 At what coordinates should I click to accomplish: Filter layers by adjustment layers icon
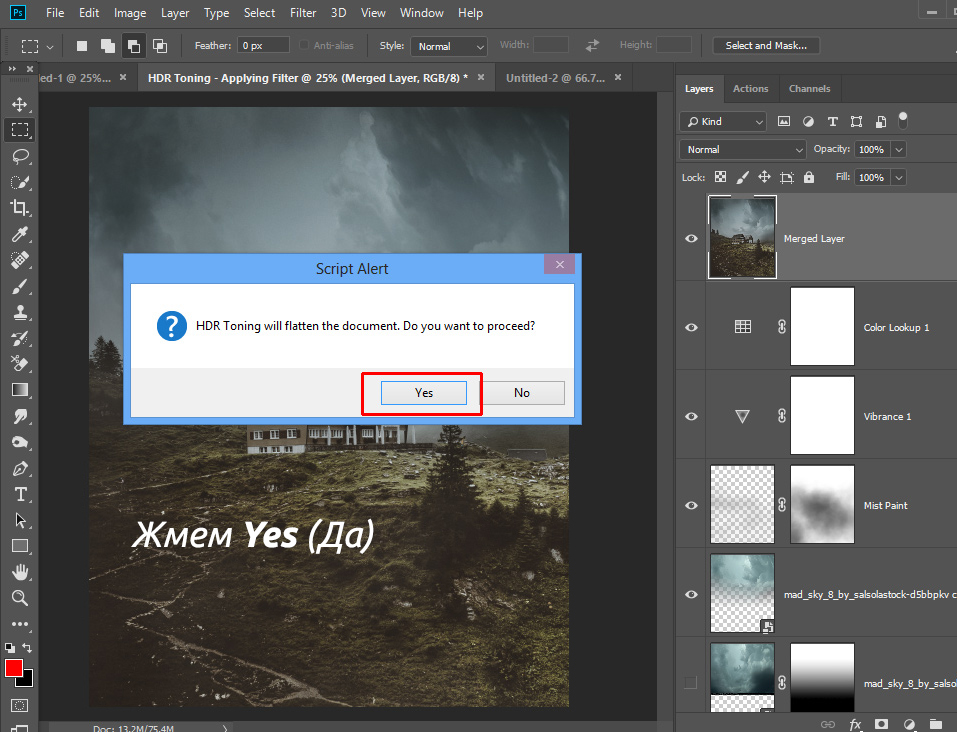[808, 121]
